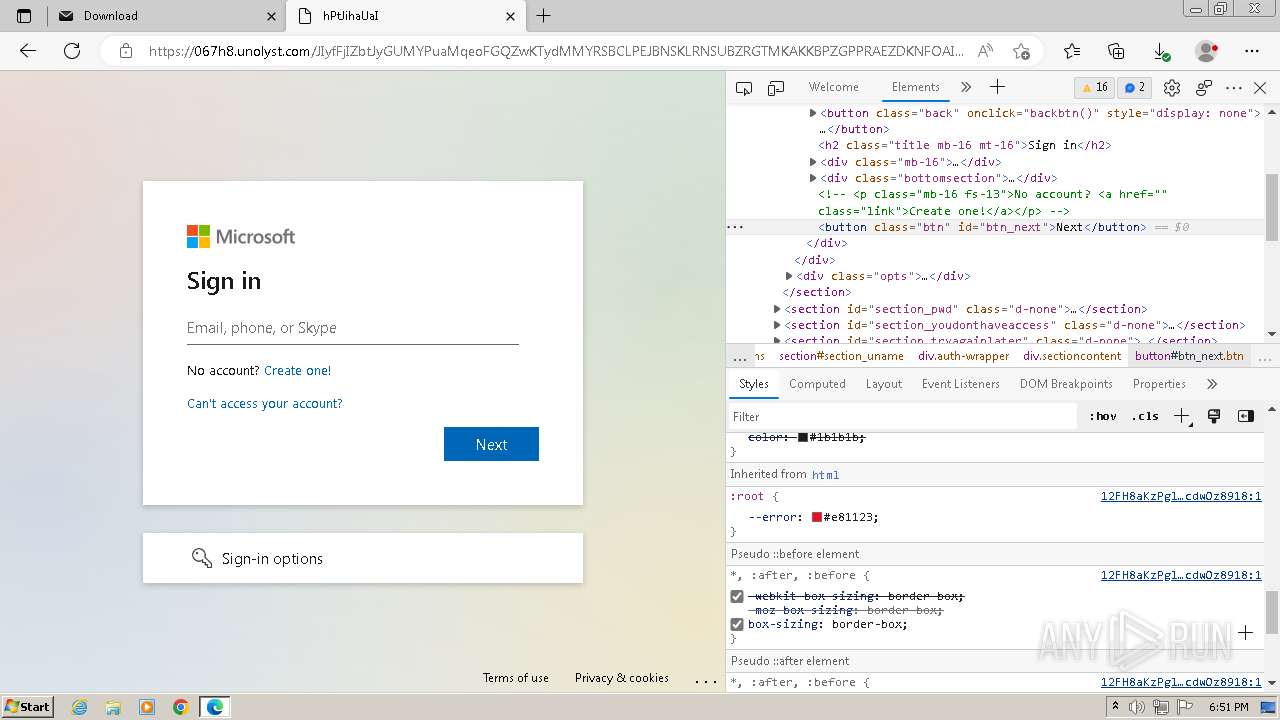Open :root rule stylesheet source link

1181,496
